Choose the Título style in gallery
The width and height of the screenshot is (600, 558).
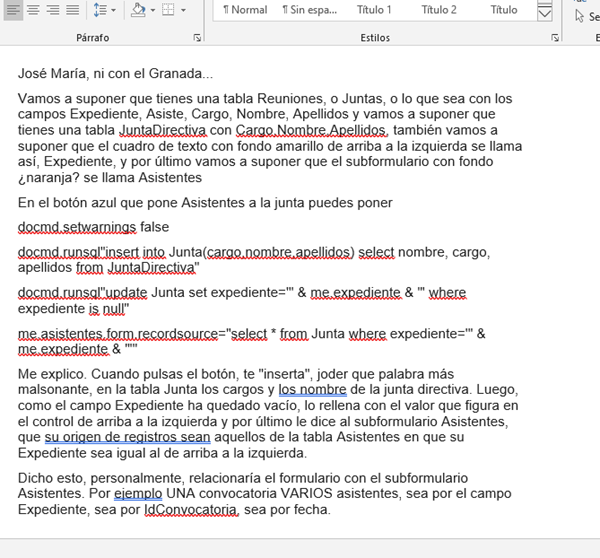click(503, 10)
